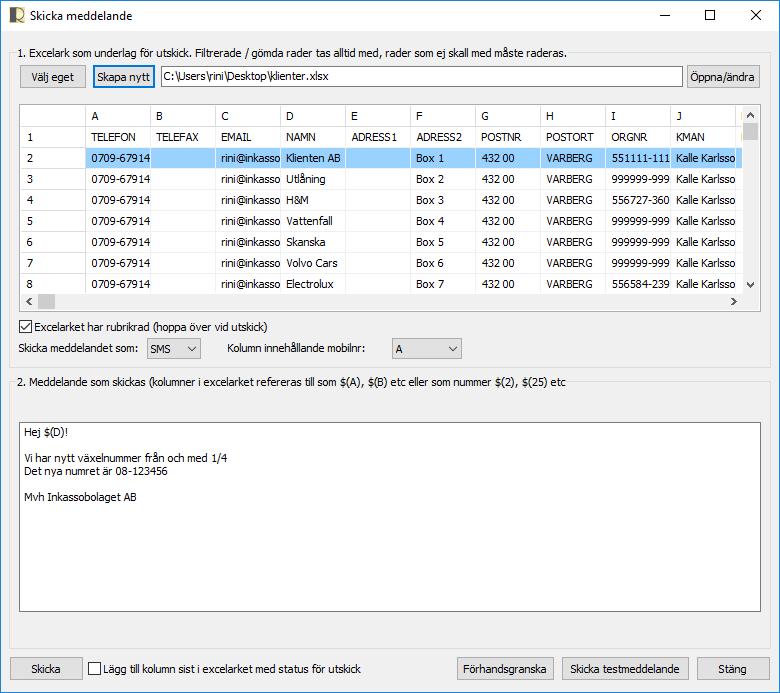Click the table scroll up arrow
The image size is (780, 693).
point(751,115)
